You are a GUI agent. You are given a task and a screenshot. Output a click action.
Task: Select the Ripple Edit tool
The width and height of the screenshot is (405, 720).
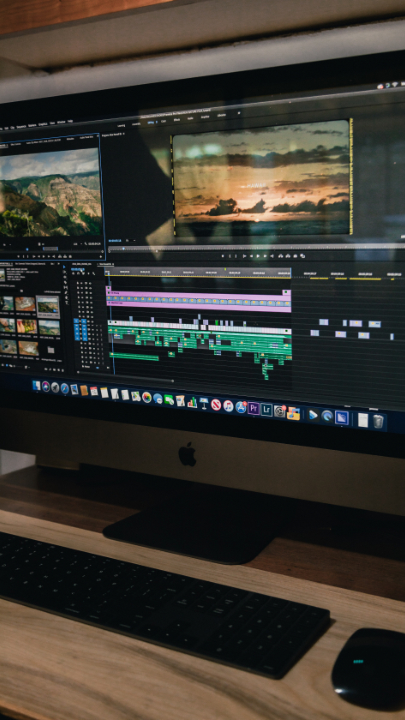click(65, 277)
